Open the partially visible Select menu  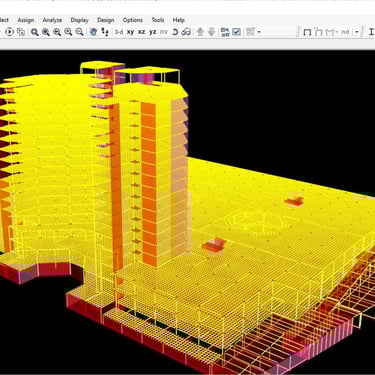(4, 20)
